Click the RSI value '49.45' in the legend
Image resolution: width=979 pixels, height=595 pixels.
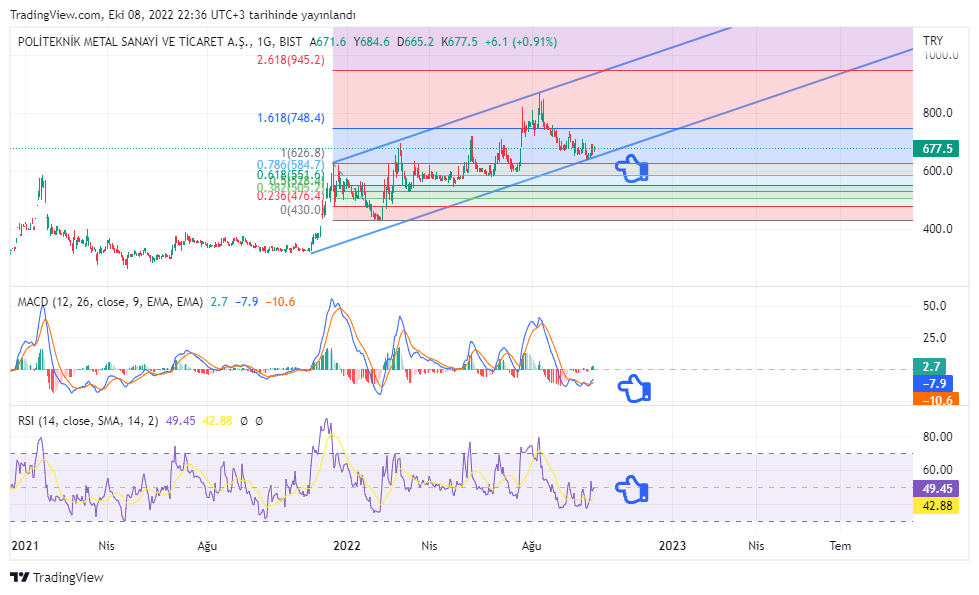pos(180,421)
